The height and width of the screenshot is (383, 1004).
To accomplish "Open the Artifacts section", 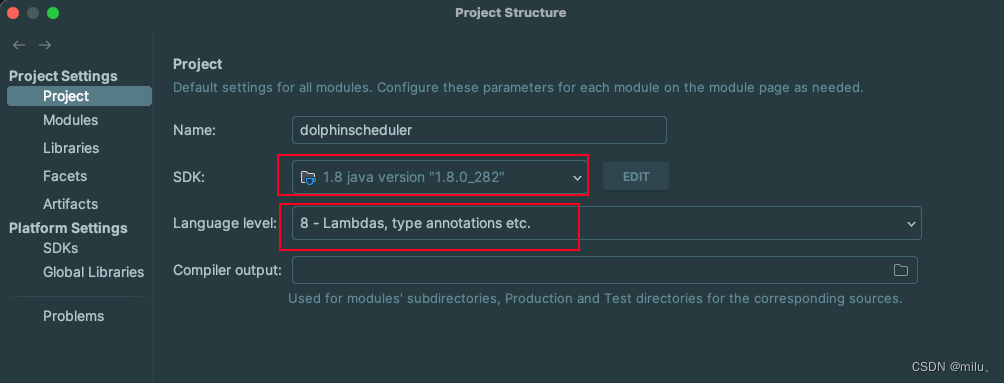I will [70, 204].
